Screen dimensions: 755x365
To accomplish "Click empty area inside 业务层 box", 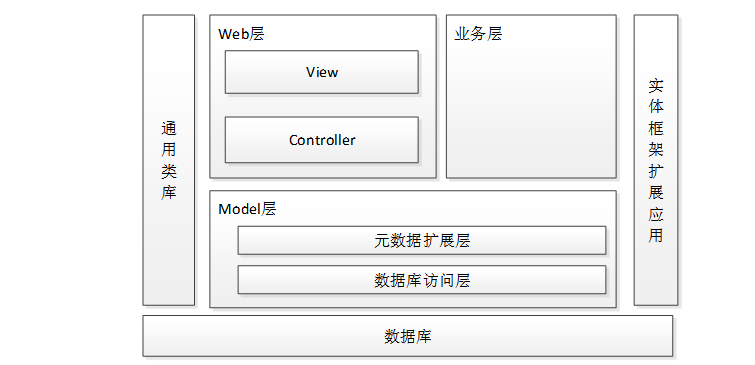I will 531,111.
